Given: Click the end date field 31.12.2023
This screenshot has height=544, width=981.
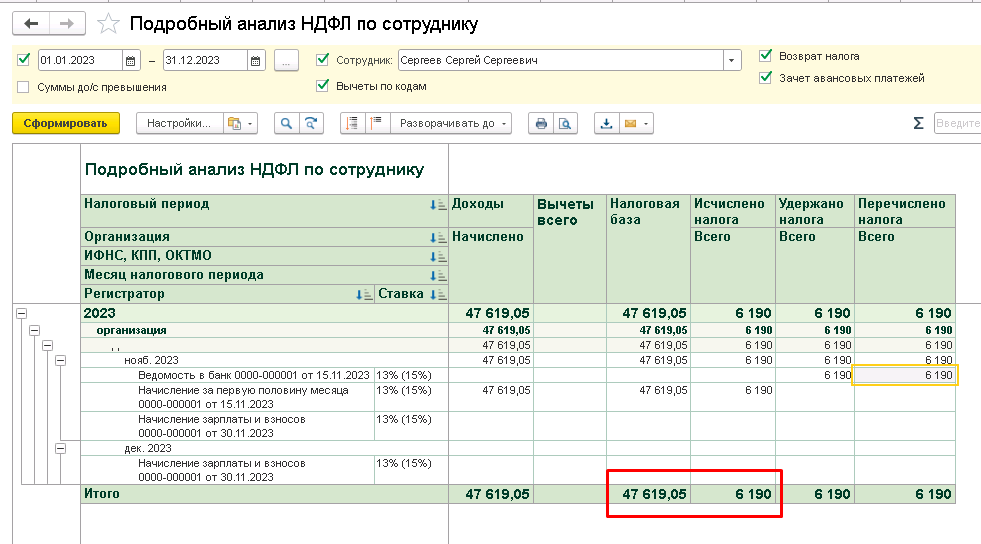Looking at the screenshot, I should coord(205,61).
